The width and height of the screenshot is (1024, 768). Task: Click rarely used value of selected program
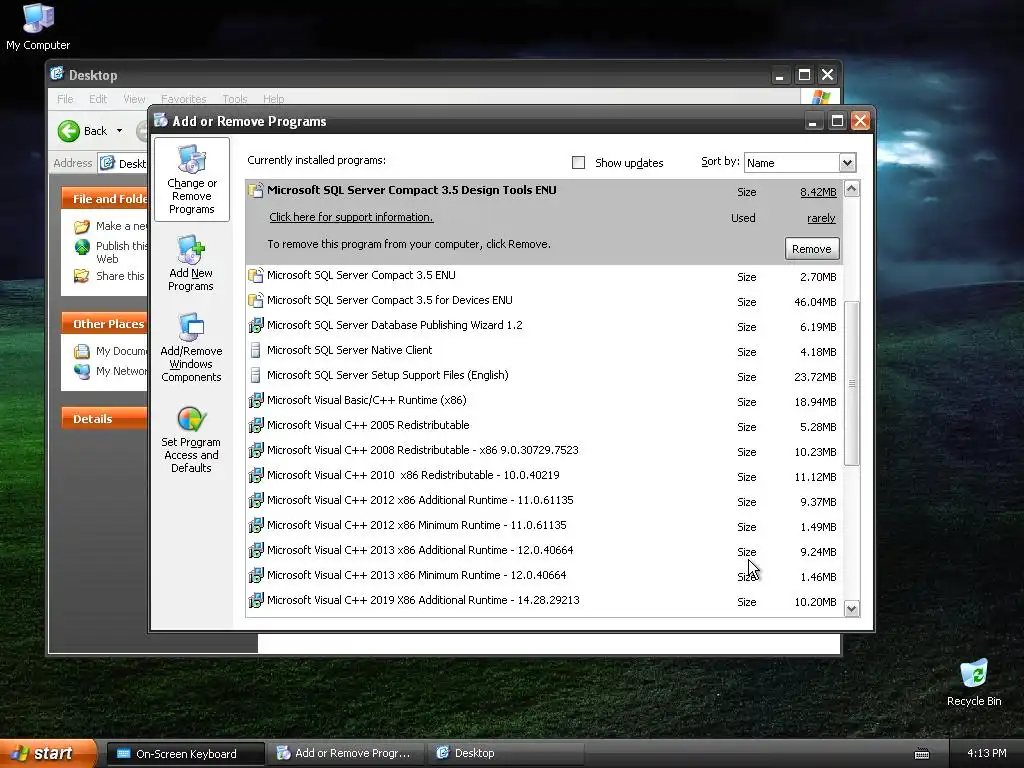[x=821, y=218]
